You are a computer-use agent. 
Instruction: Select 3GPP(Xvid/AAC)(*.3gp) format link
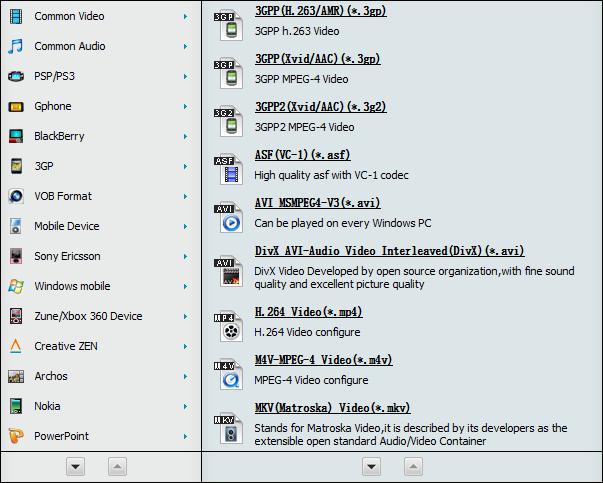(318, 58)
